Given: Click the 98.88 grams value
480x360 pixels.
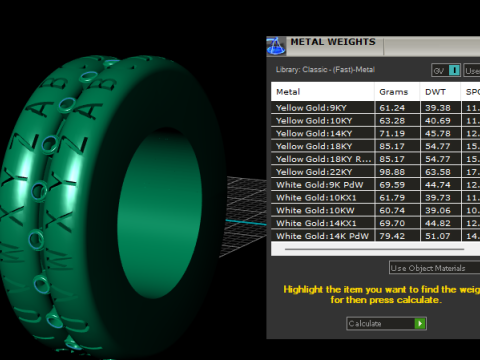Looking at the screenshot, I should tap(392, 172).
